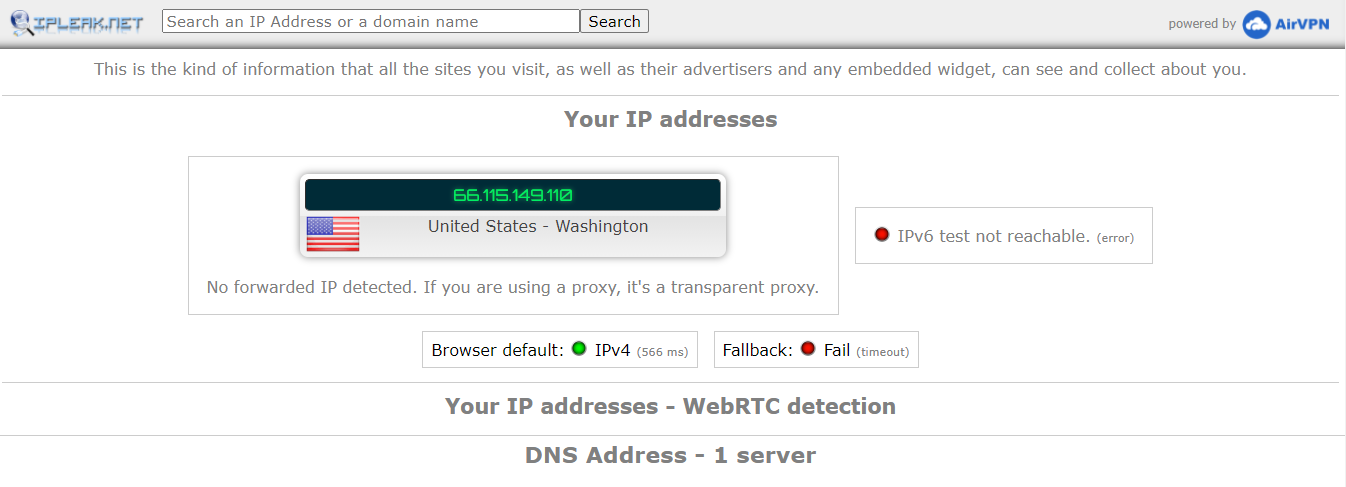
Task: Click the Search button
Action: [x=614, y=21]
